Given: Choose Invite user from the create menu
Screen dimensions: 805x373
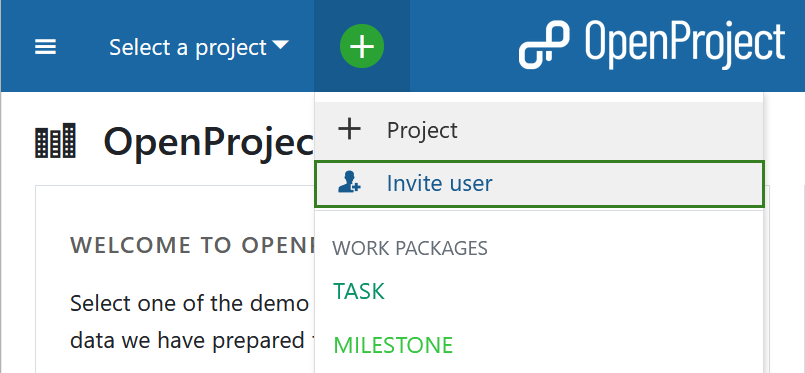Looking at the screenshot, I should [x=540, y=184].
